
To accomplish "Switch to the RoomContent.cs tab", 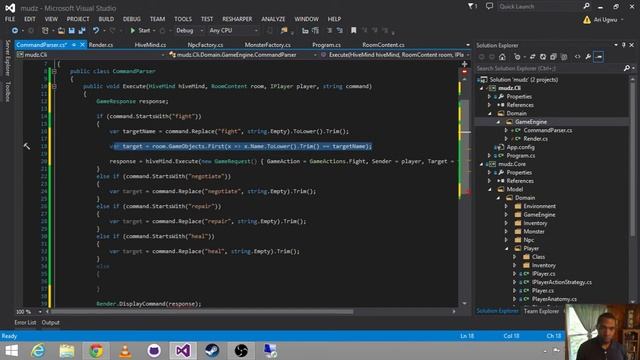I will [383, 45].
